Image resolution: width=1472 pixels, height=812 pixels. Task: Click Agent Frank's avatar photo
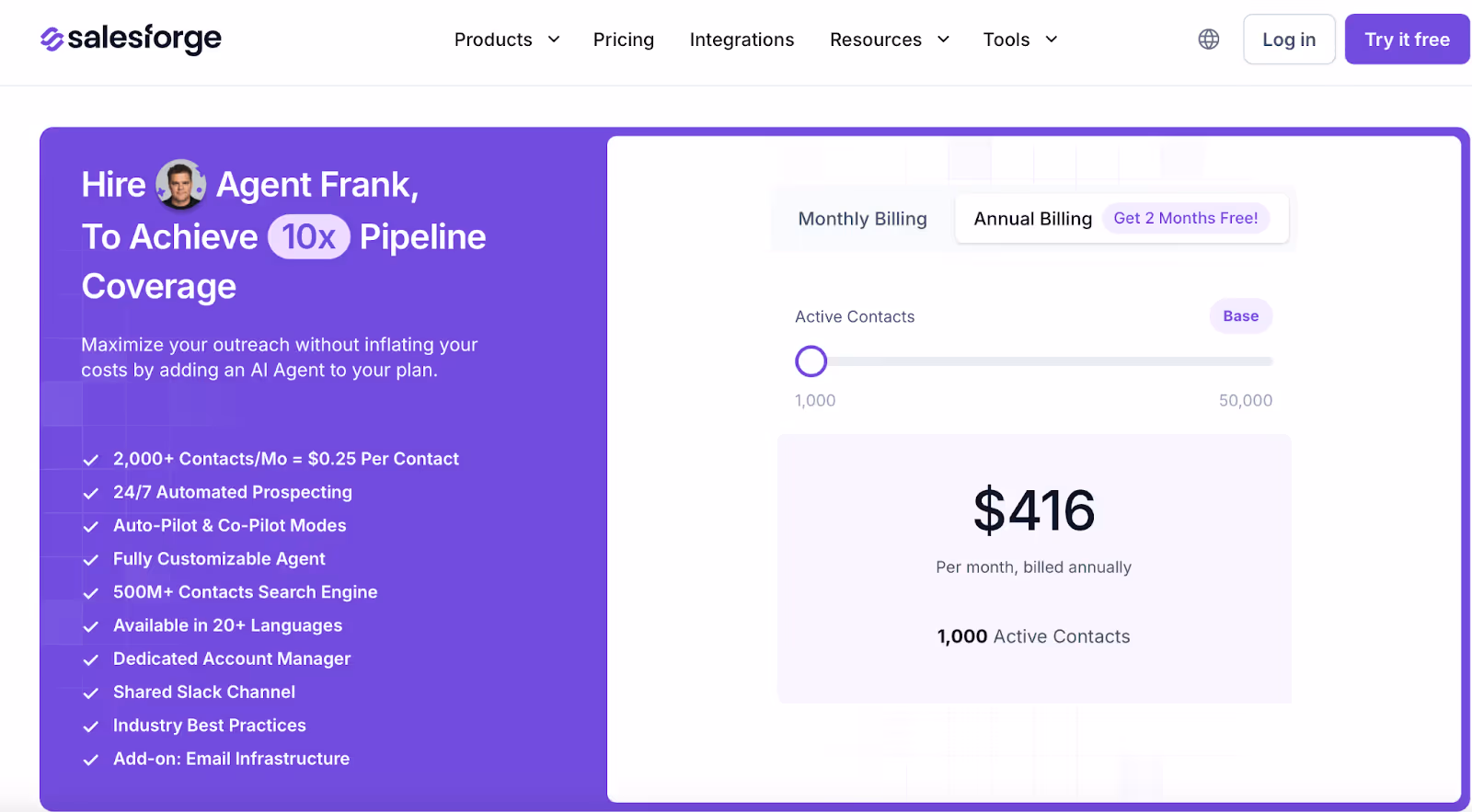180,184
